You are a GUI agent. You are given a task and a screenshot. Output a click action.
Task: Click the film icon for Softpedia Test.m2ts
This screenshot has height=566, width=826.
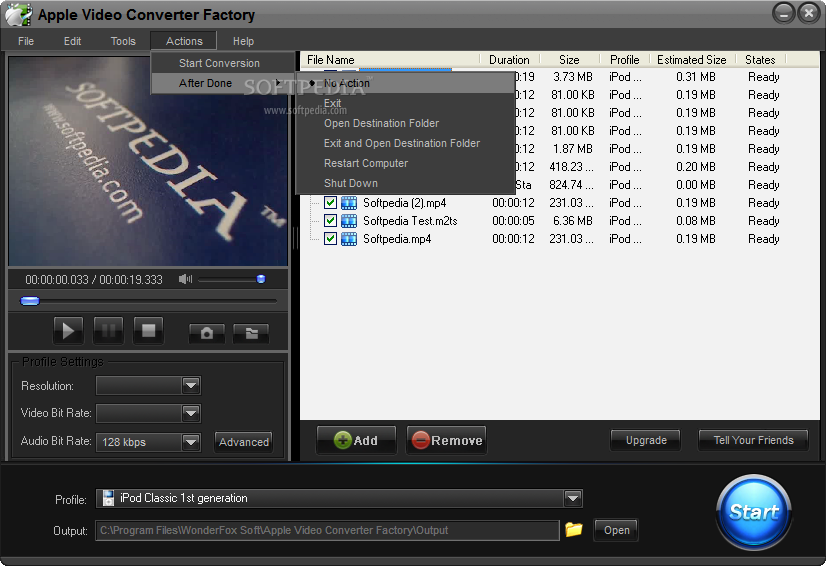(x=349, y=221)
